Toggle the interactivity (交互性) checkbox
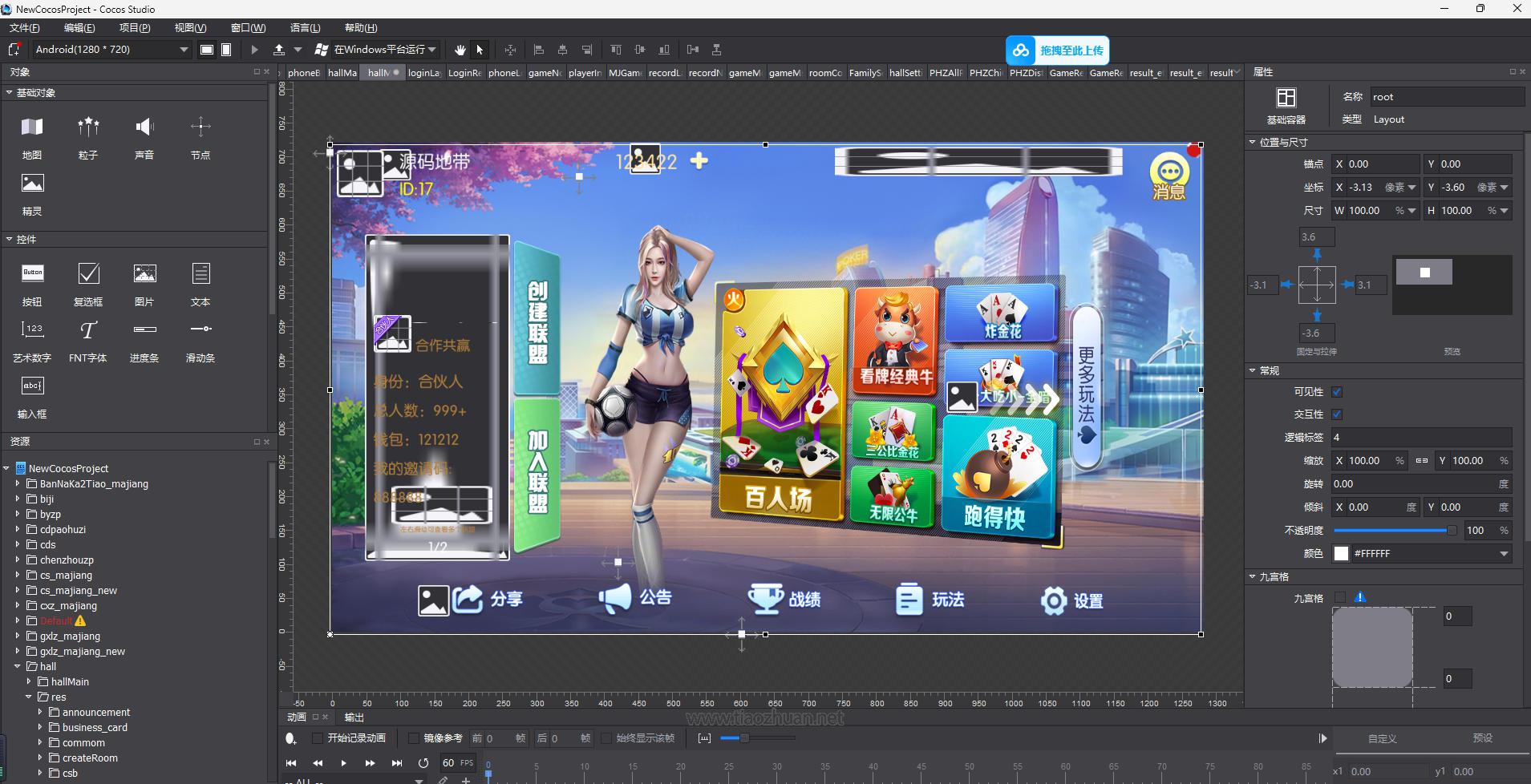This screenshot has height=784, width=1531. (1337, 414)
